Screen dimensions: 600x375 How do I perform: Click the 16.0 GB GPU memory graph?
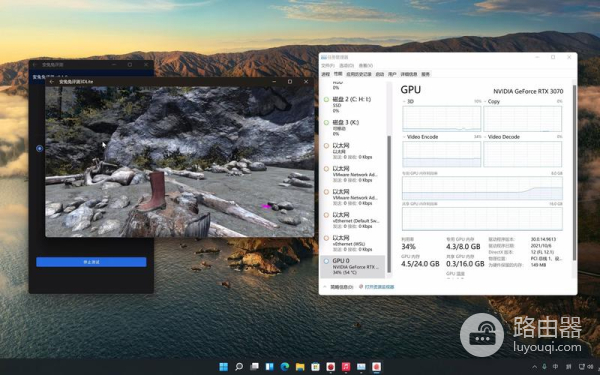point(482,219)
